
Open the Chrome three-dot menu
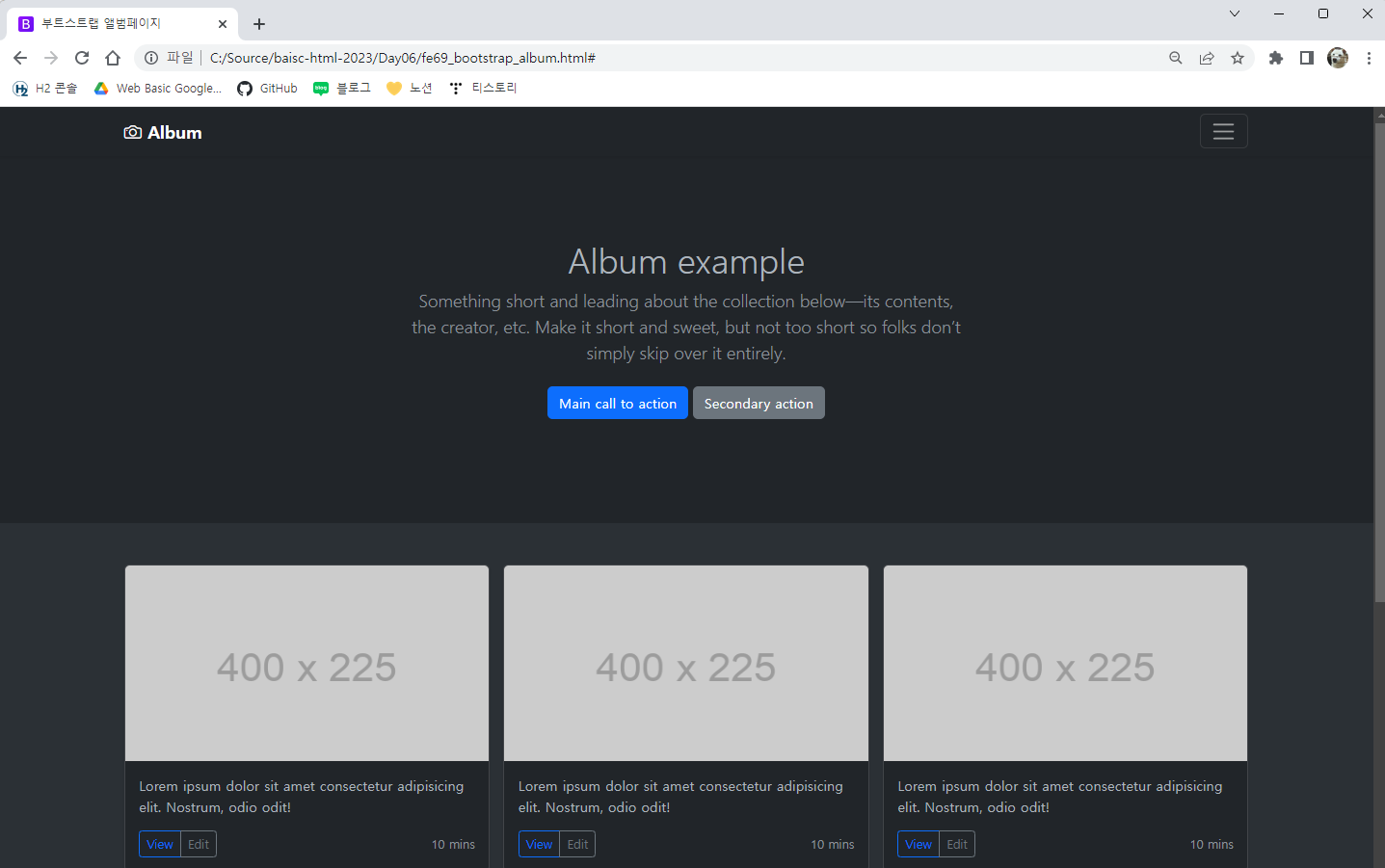[x=1369, y=58]
